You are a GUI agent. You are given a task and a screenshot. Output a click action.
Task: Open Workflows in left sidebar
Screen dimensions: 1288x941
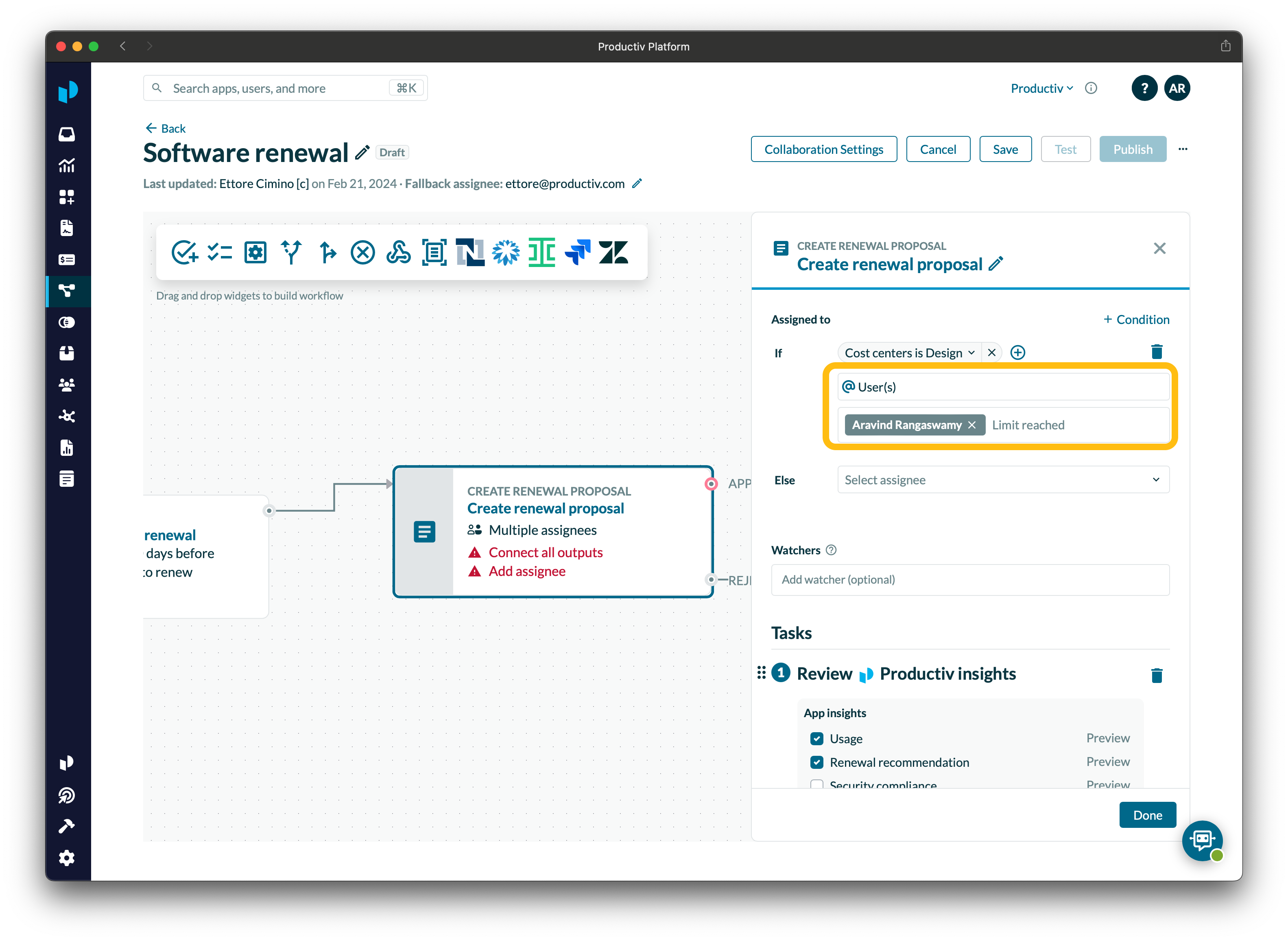click(67, 291)
